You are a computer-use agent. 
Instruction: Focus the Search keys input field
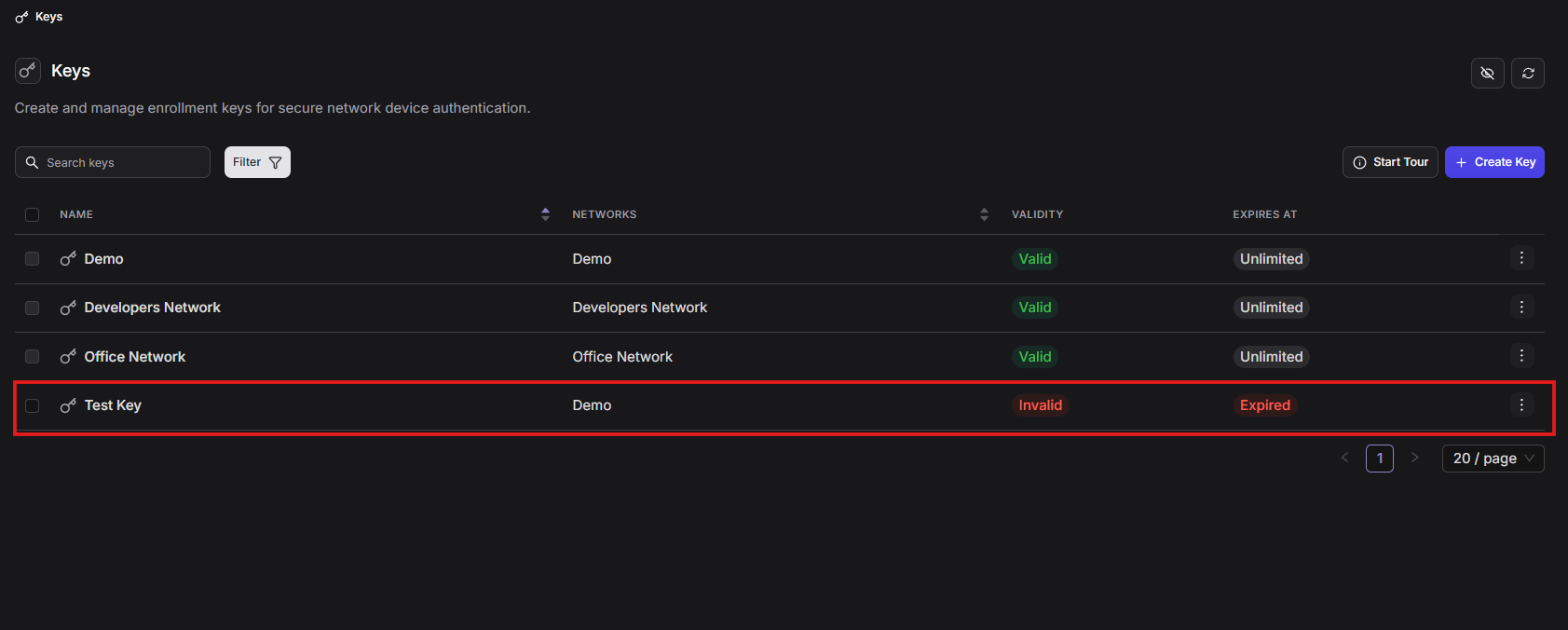pyautogui.click(x=121, y=162)
